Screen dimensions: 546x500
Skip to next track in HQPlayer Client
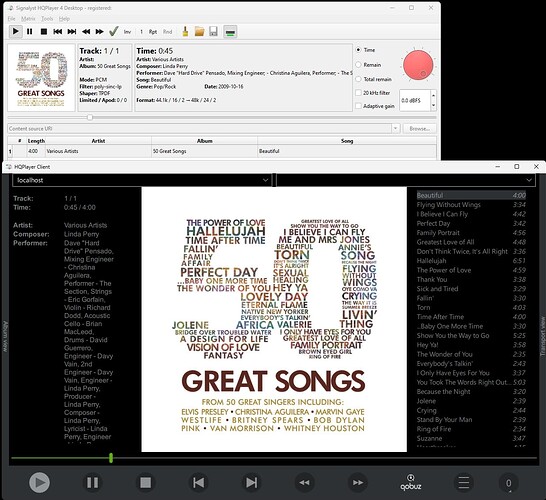click(x=251, y=483)
